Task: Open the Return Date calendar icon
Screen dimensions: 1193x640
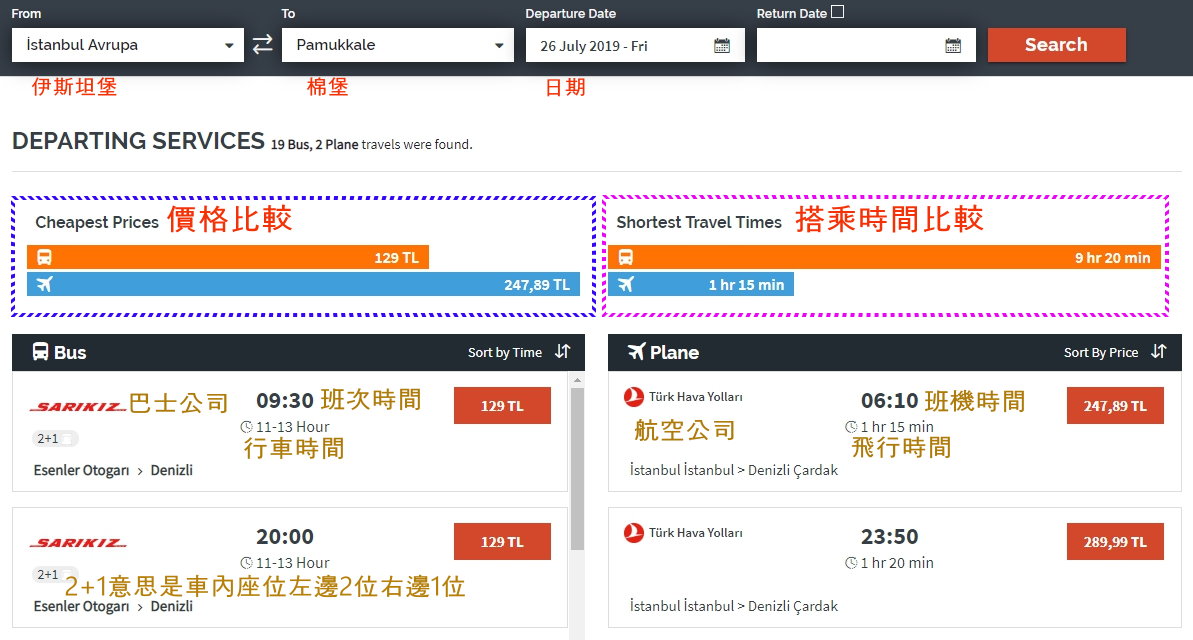Action: click(953, 45)
